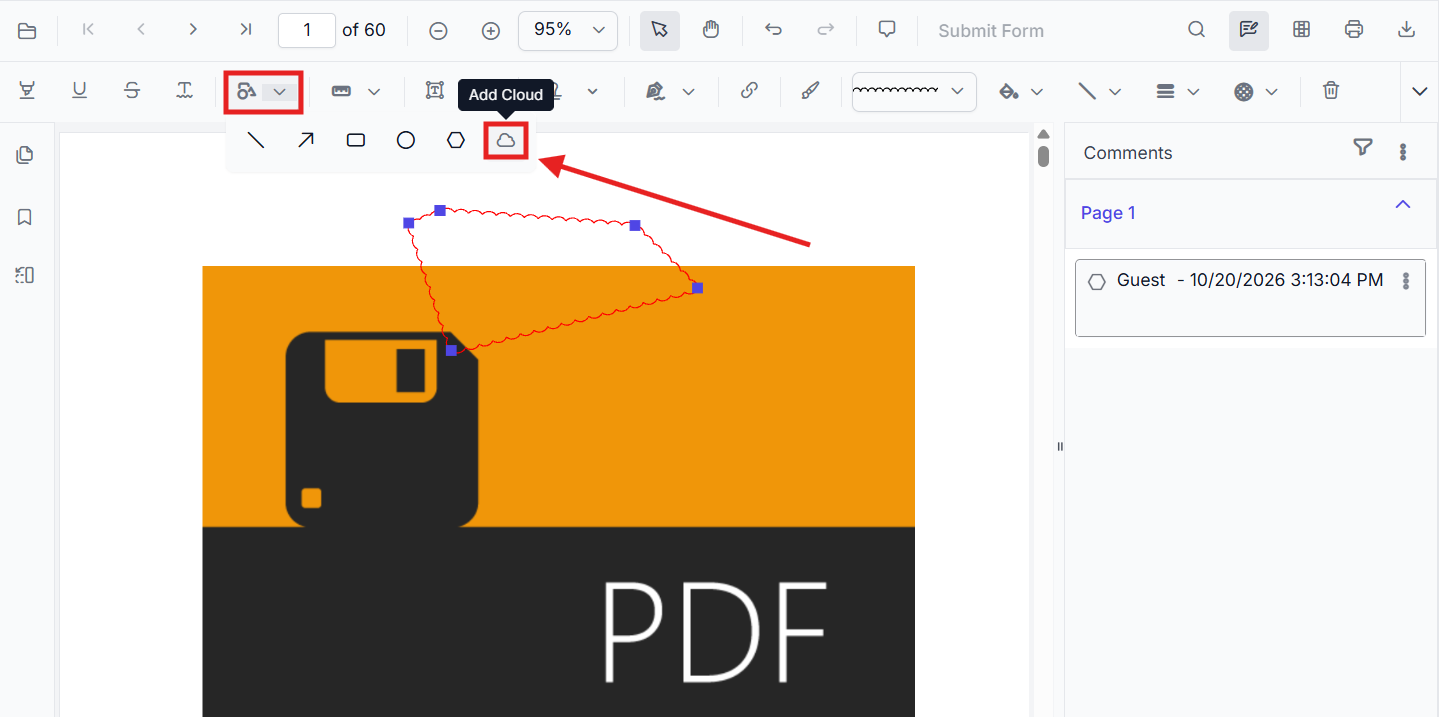Click the opacity checkered circle icon
Screen dimensions: 1439x717
pos(1243,91)
